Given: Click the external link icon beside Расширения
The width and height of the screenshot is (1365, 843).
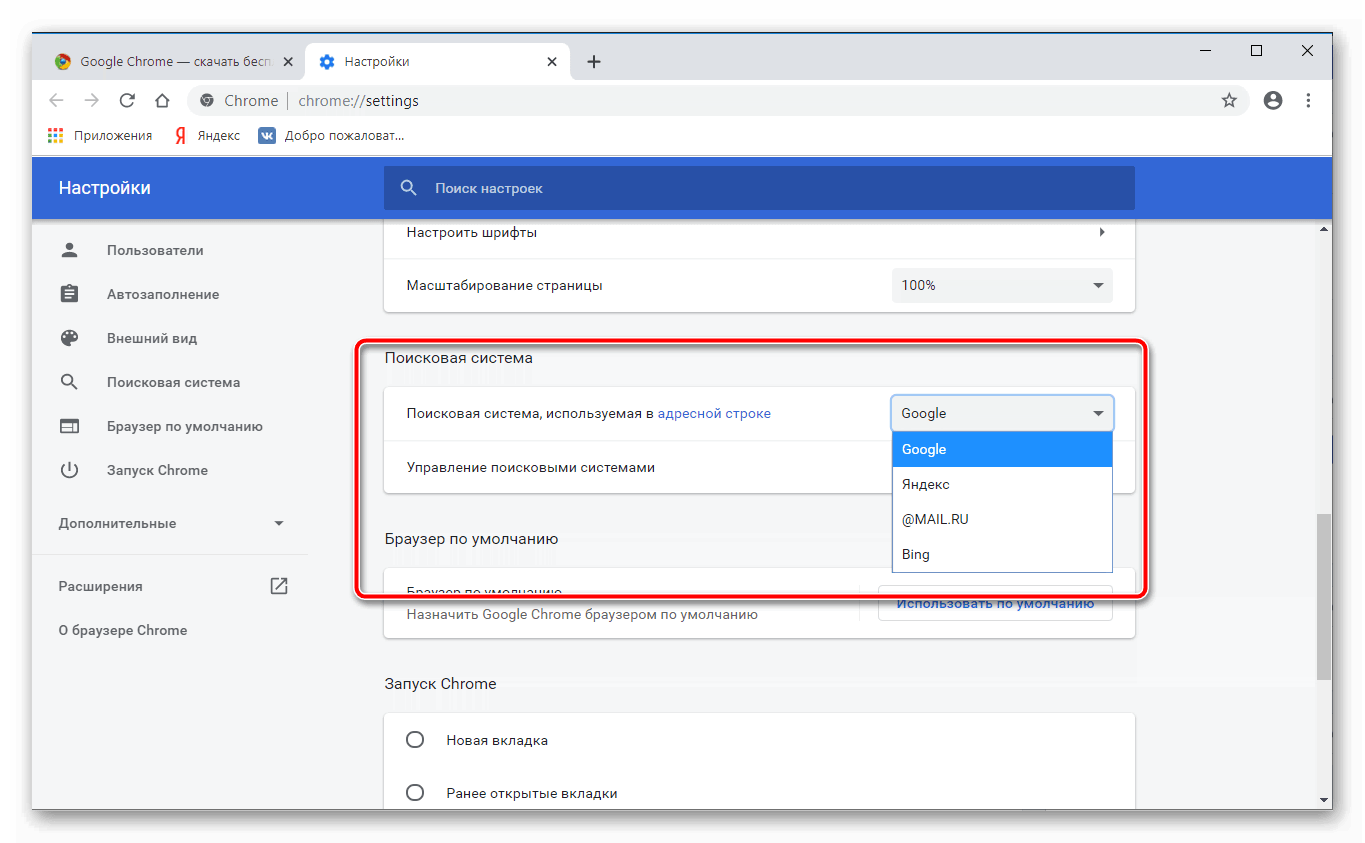Looking at the screenshot, I should (279, 586).
